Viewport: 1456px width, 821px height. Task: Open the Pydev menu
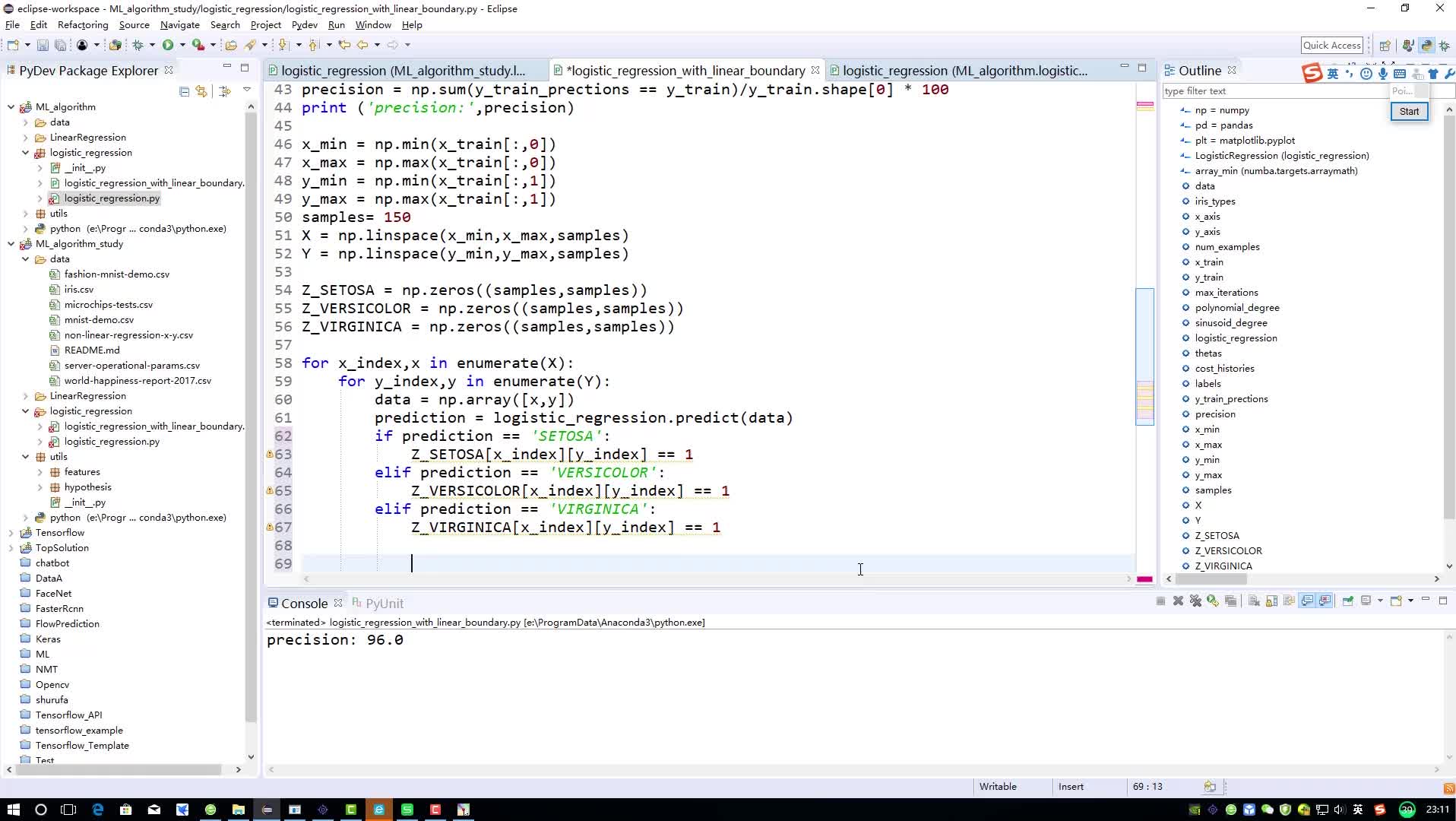click(304, 25)
